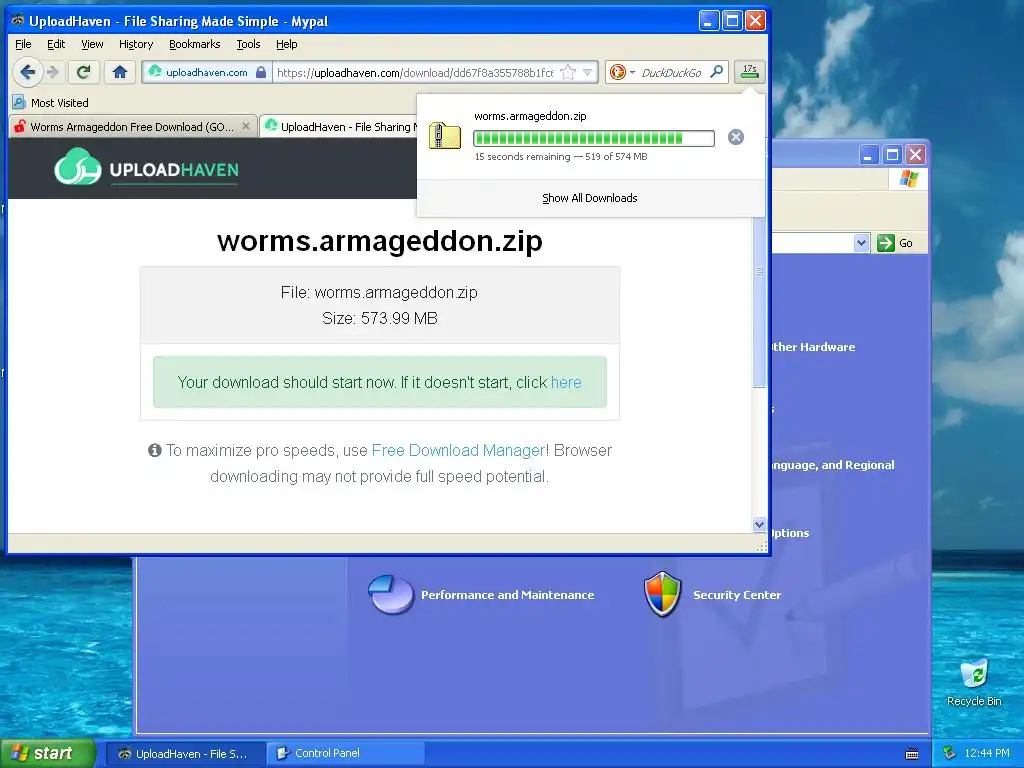Switch to Control Panel taskbar button
The image size is (1024, 768).
click(x=347, y=754)
